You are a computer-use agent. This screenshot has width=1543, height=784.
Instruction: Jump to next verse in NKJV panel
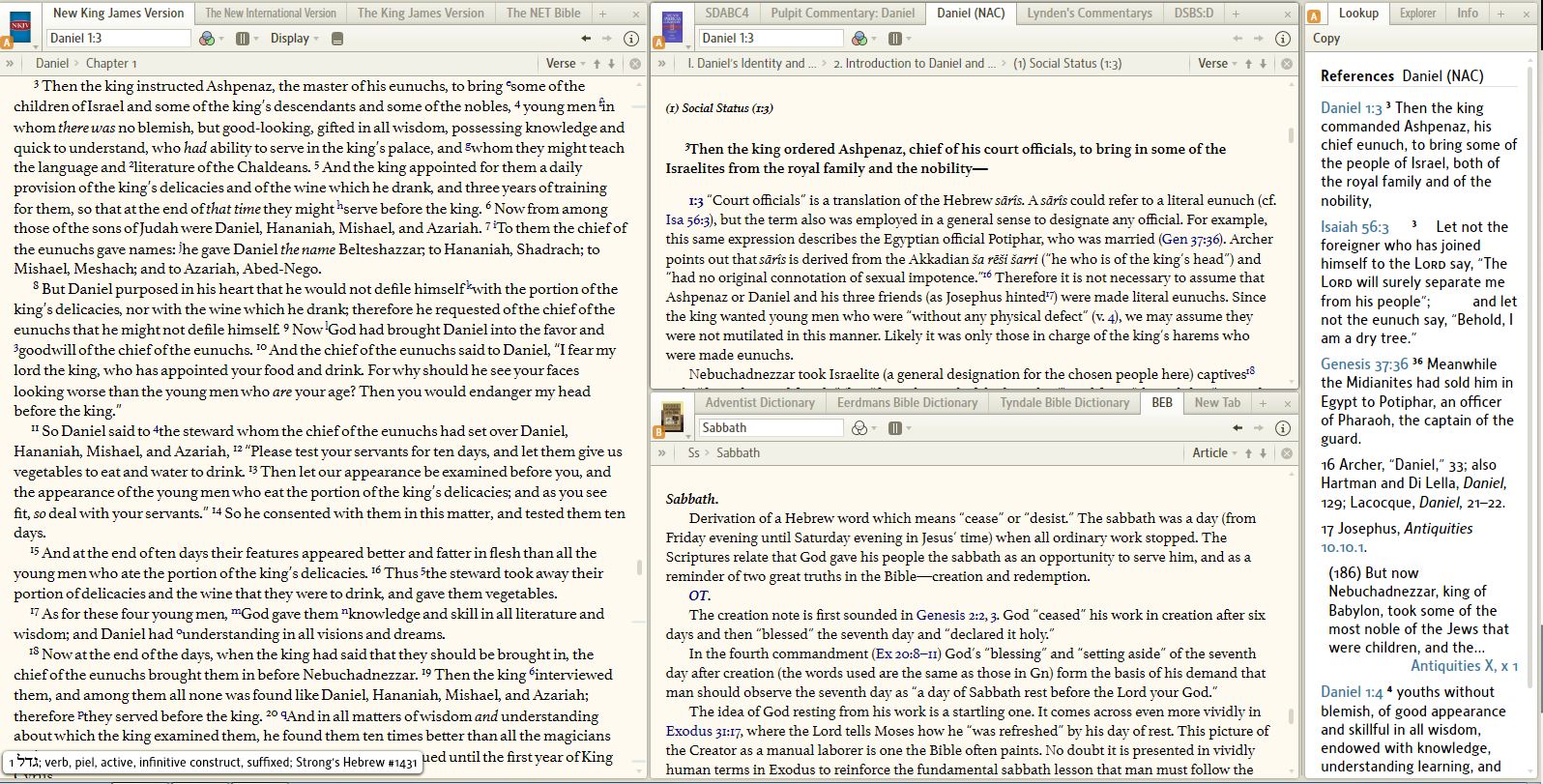[x=612, y=64]
